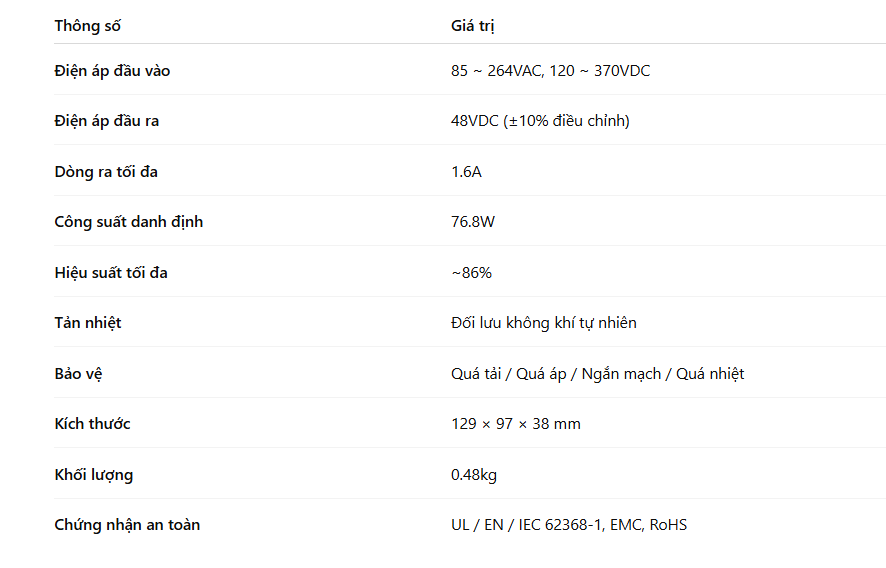Click the 'Thông số' column header
This screenshot has width=886, height=568.
coord(87,26)
